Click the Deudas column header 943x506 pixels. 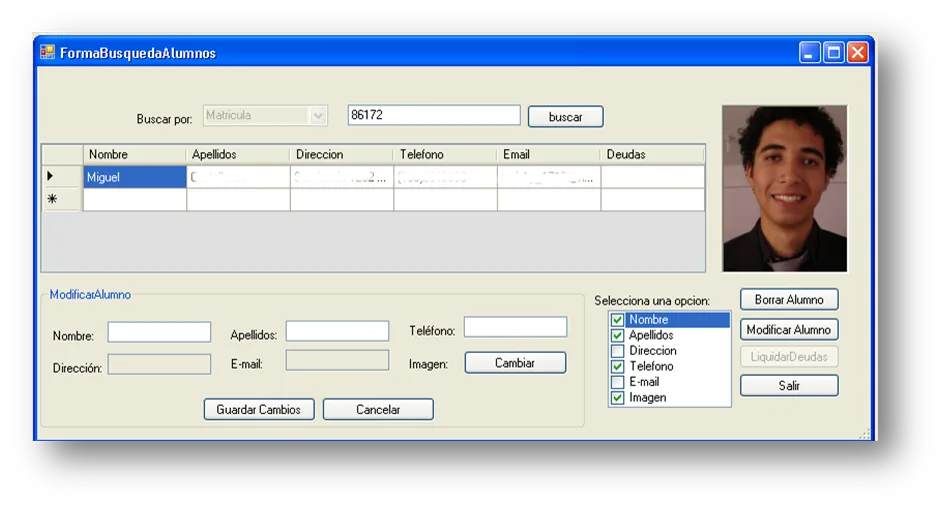pyautogui.click(x=652, y=155)
